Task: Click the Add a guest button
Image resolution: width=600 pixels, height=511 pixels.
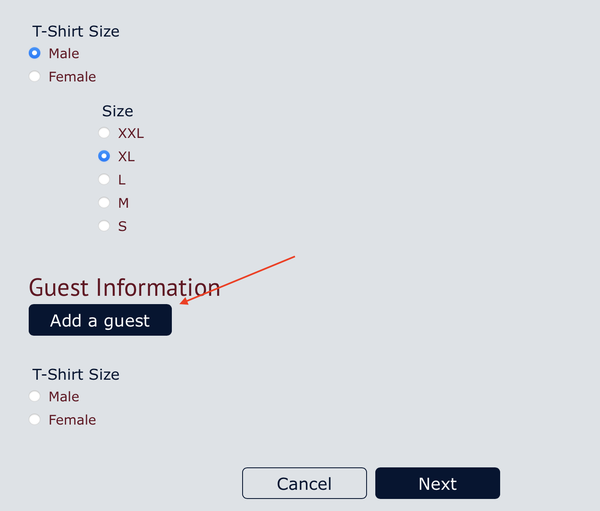Action: point(100,321)
